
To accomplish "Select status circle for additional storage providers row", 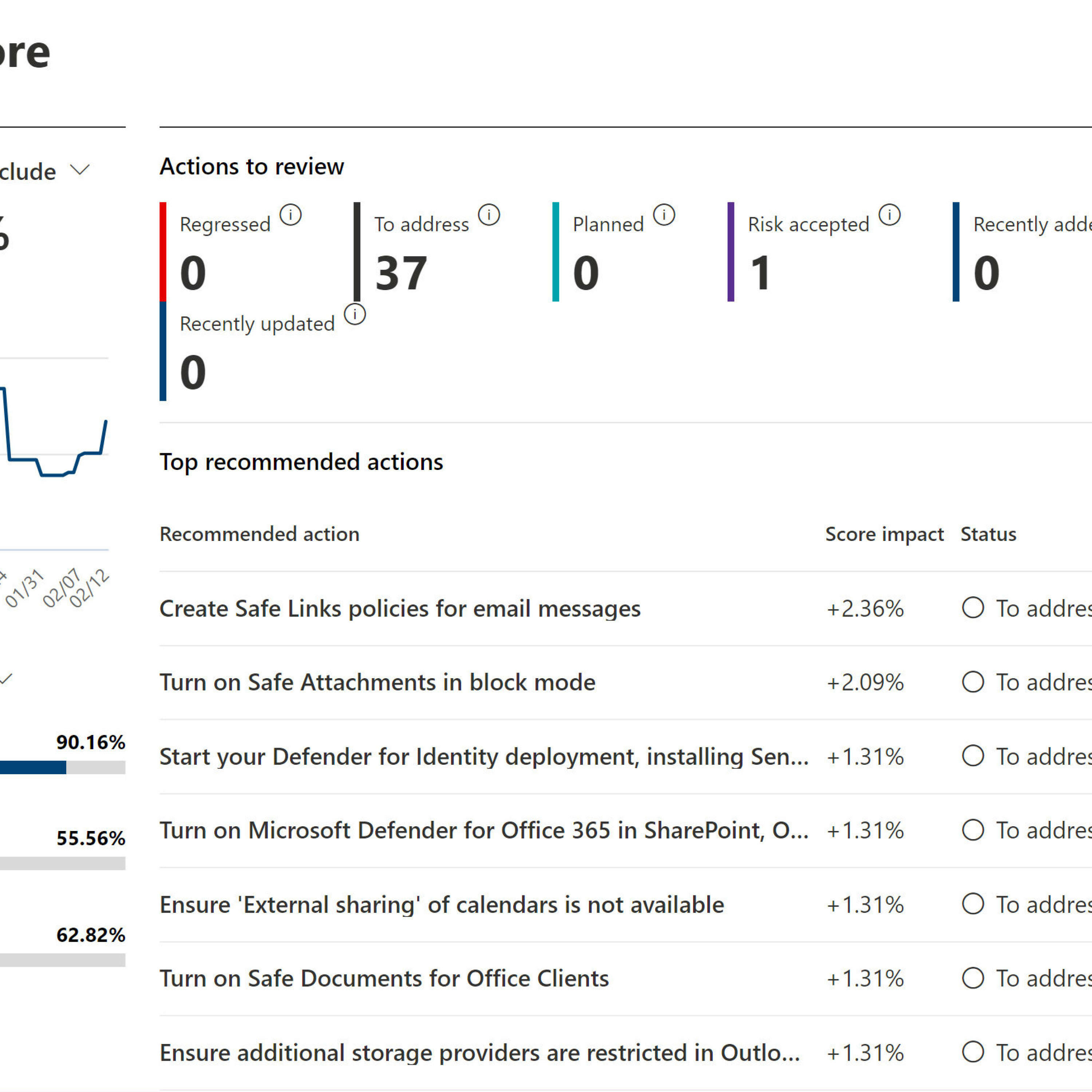I will (973, 1052).
